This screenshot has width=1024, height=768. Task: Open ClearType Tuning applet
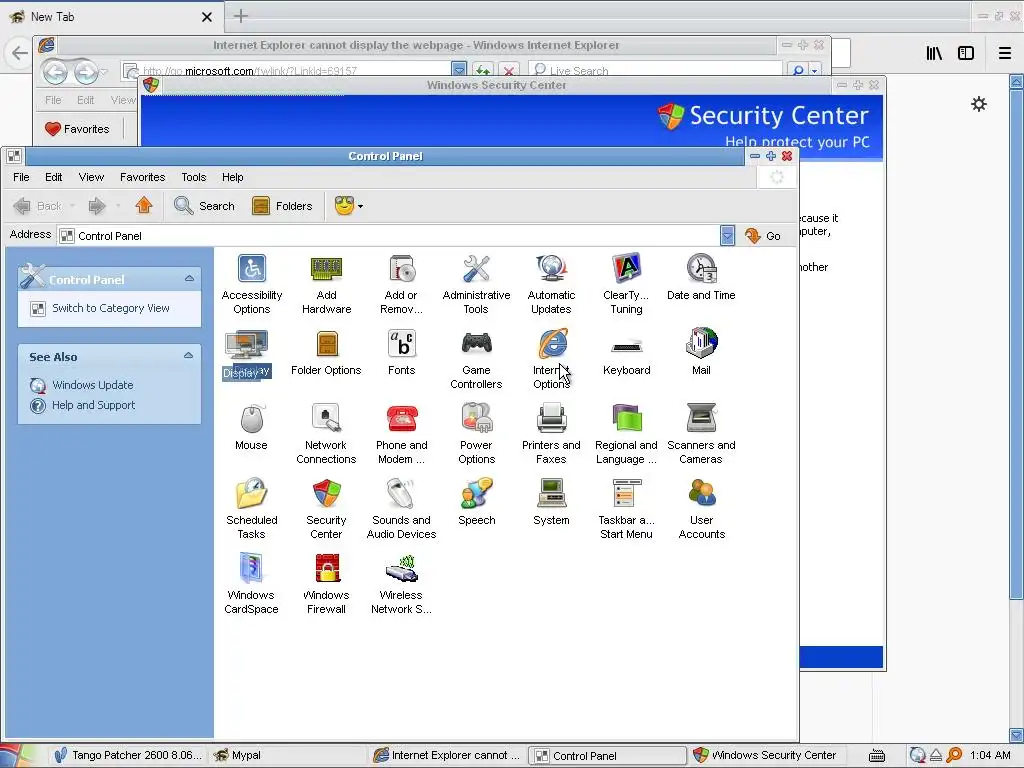pyautogui.click(x=626, y=284)
